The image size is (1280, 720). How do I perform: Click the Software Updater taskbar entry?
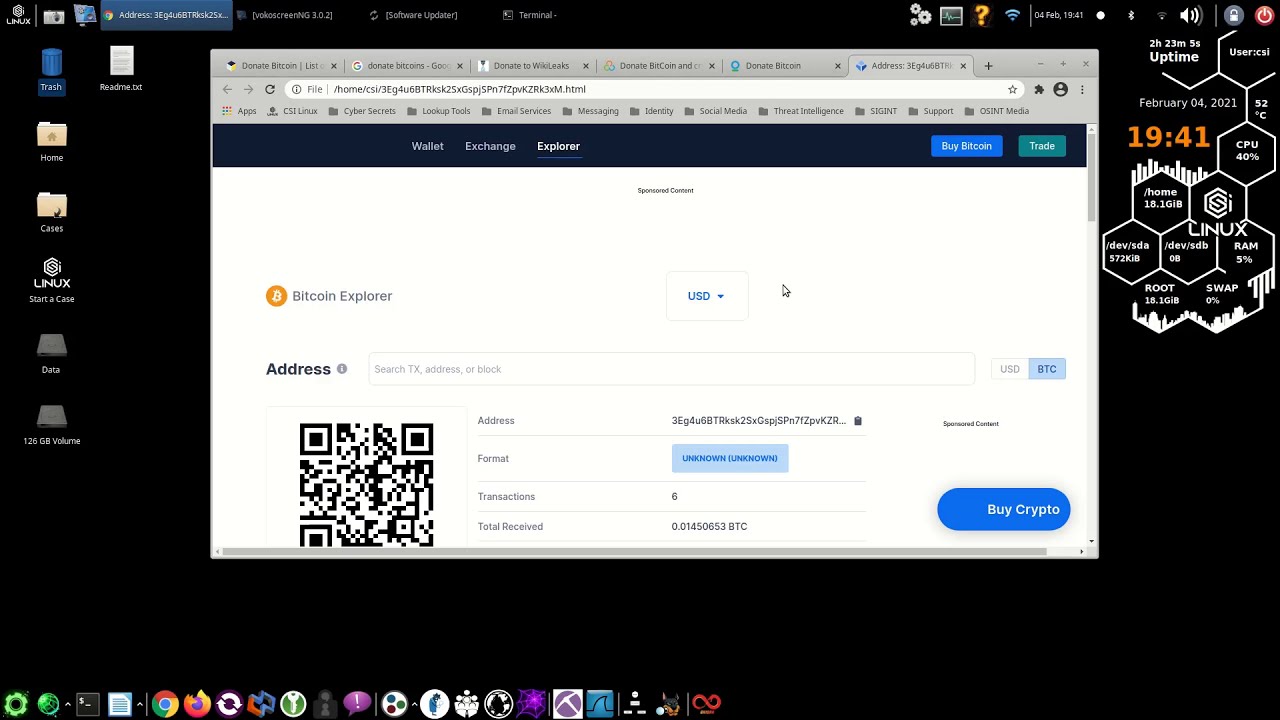413,15
